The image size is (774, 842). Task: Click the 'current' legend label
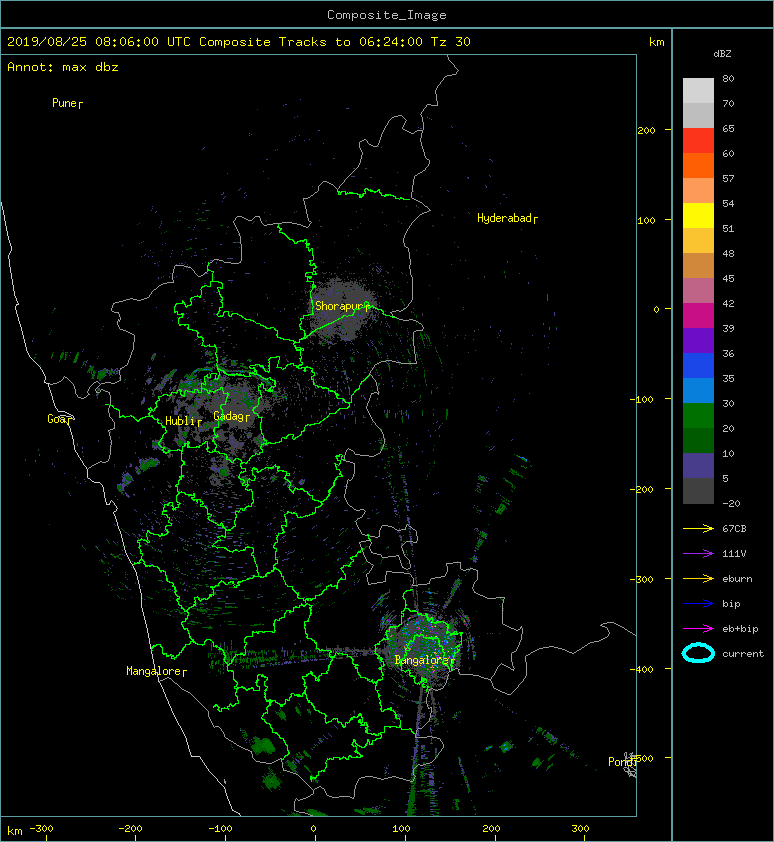(x=743, y=654)
